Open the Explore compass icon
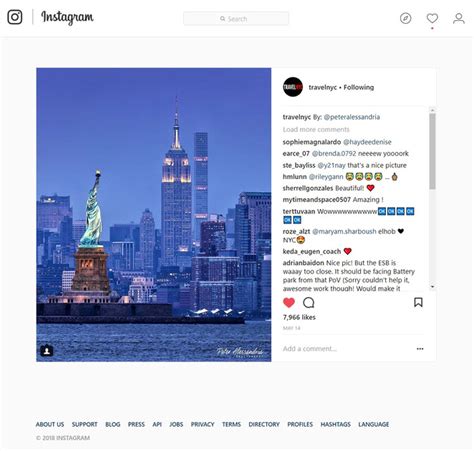474x451 pixels. pos(405,18)
